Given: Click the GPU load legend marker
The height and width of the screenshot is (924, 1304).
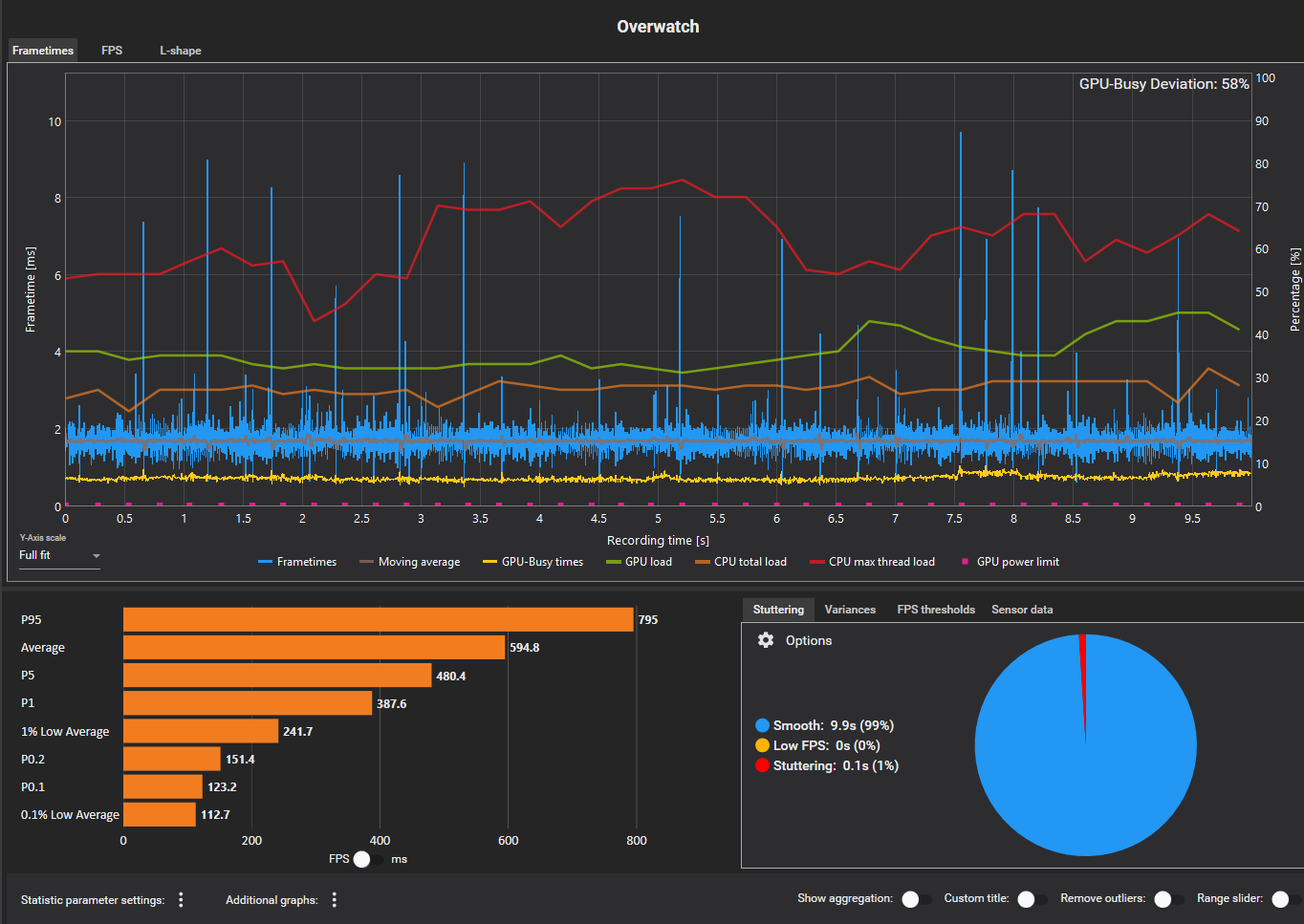Looking at the screenshot, I should tap(614, 562).
